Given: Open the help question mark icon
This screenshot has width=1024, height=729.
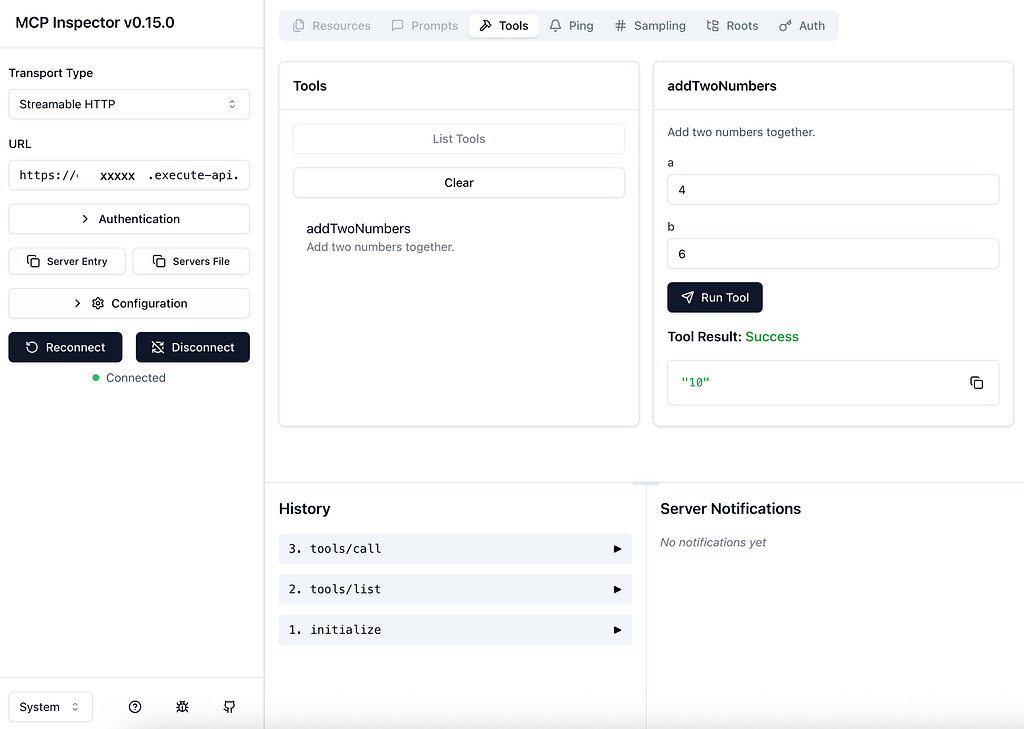Looking at the screenshot, I should 135,707.
